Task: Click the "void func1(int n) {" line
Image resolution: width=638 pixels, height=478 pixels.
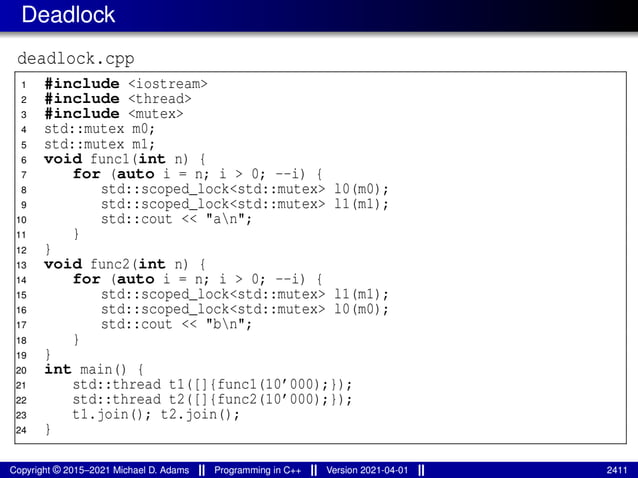Action: (125, 159)
